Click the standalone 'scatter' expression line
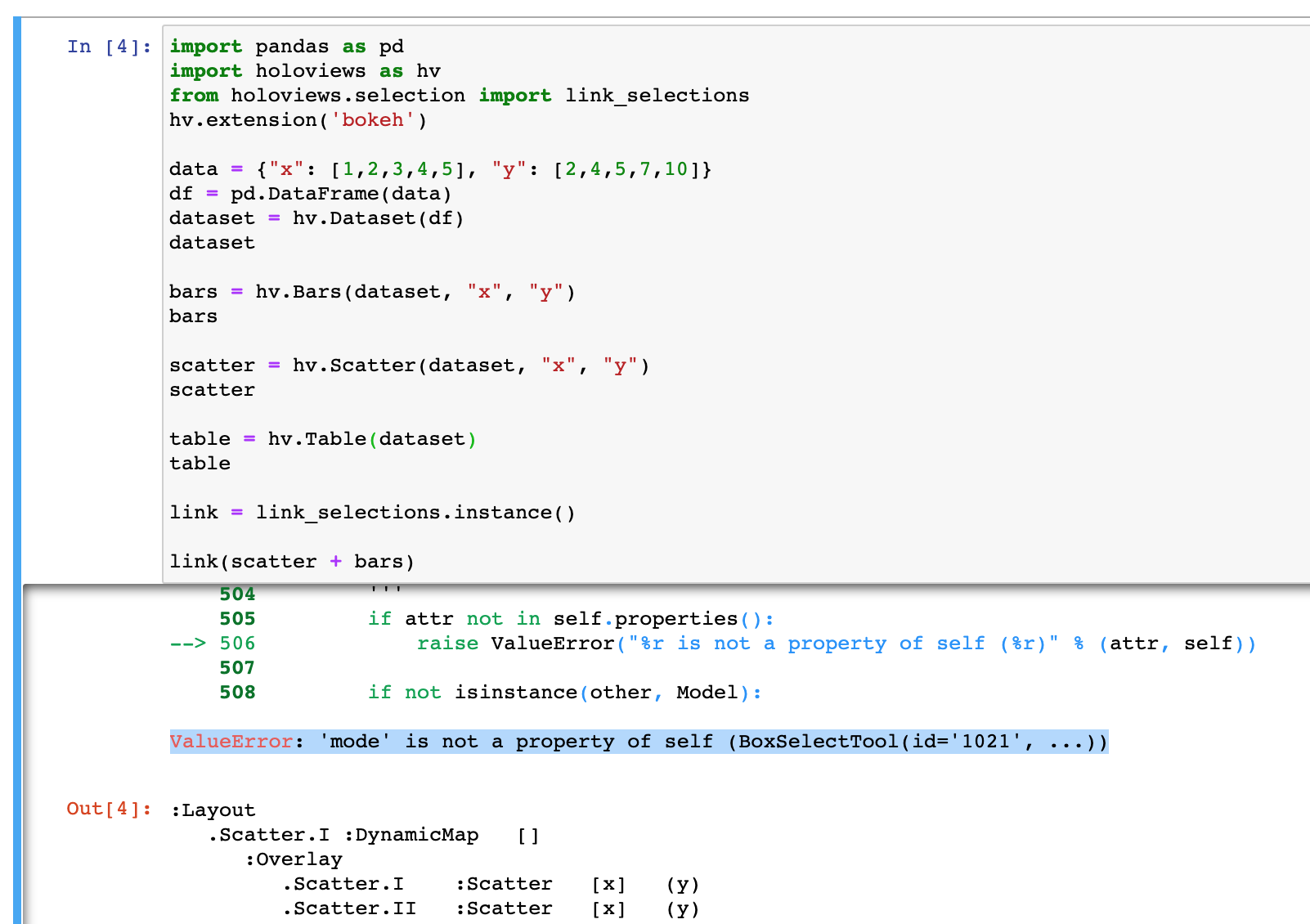The image size is (1310, 924). coord(213,390)
